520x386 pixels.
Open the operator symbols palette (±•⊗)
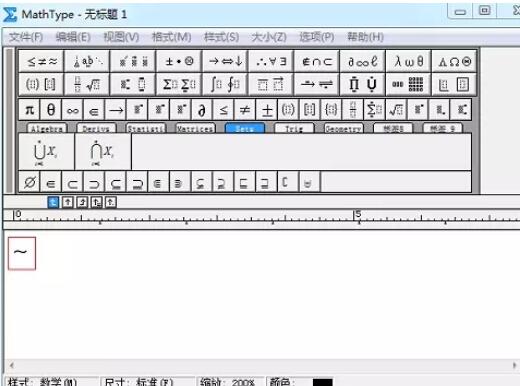(179, 61)
